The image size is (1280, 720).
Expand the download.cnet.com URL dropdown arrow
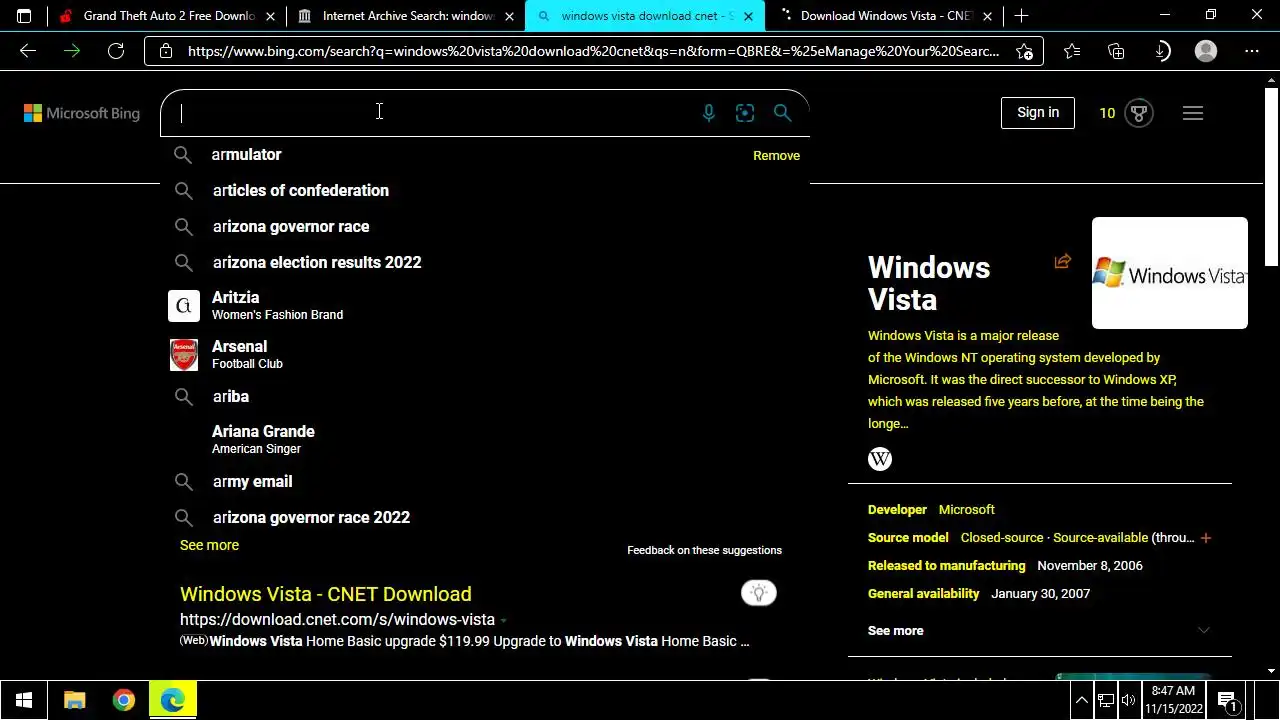tap(503, 621)
